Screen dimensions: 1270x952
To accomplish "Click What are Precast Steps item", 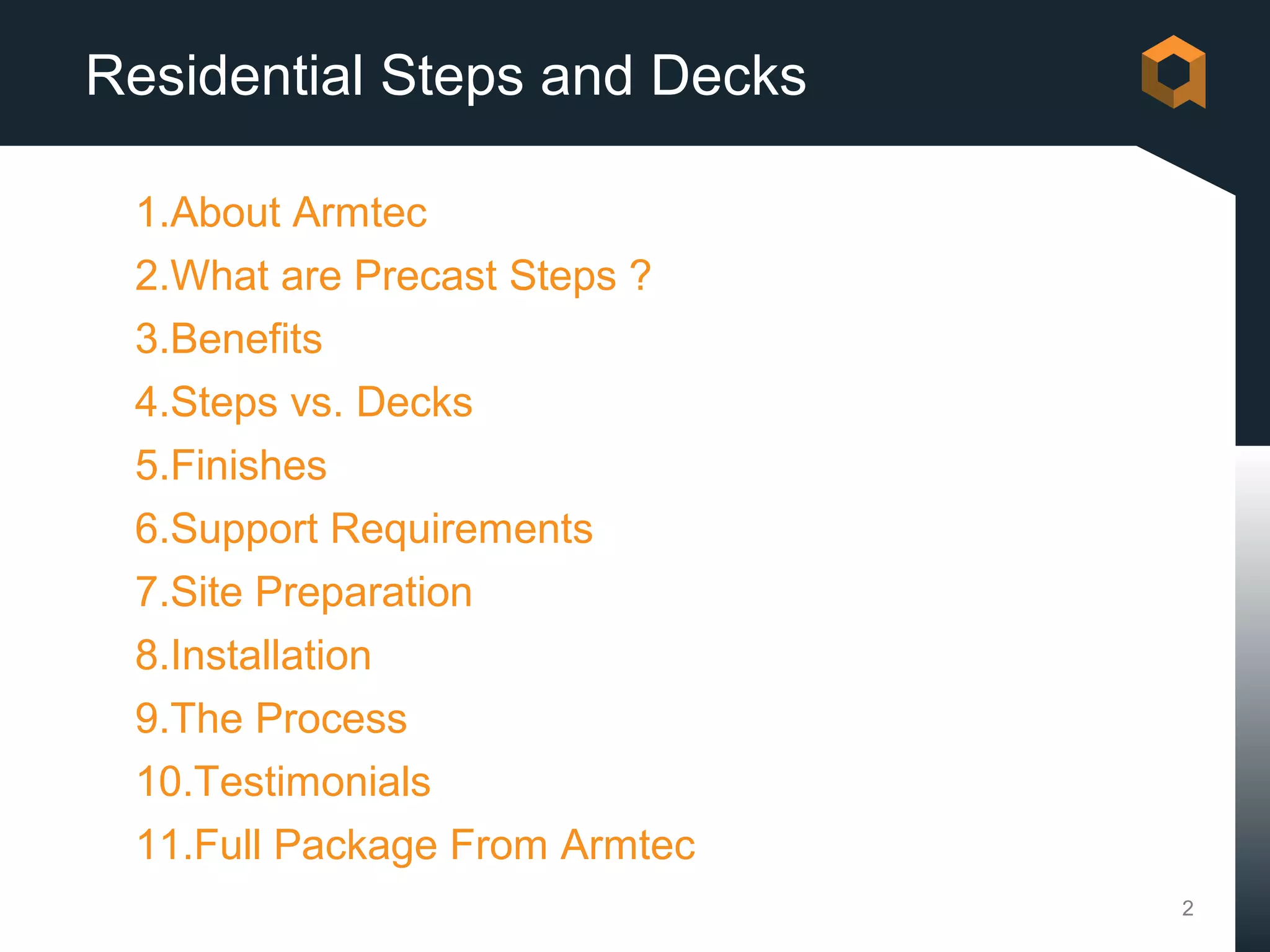I will point(393,276).
